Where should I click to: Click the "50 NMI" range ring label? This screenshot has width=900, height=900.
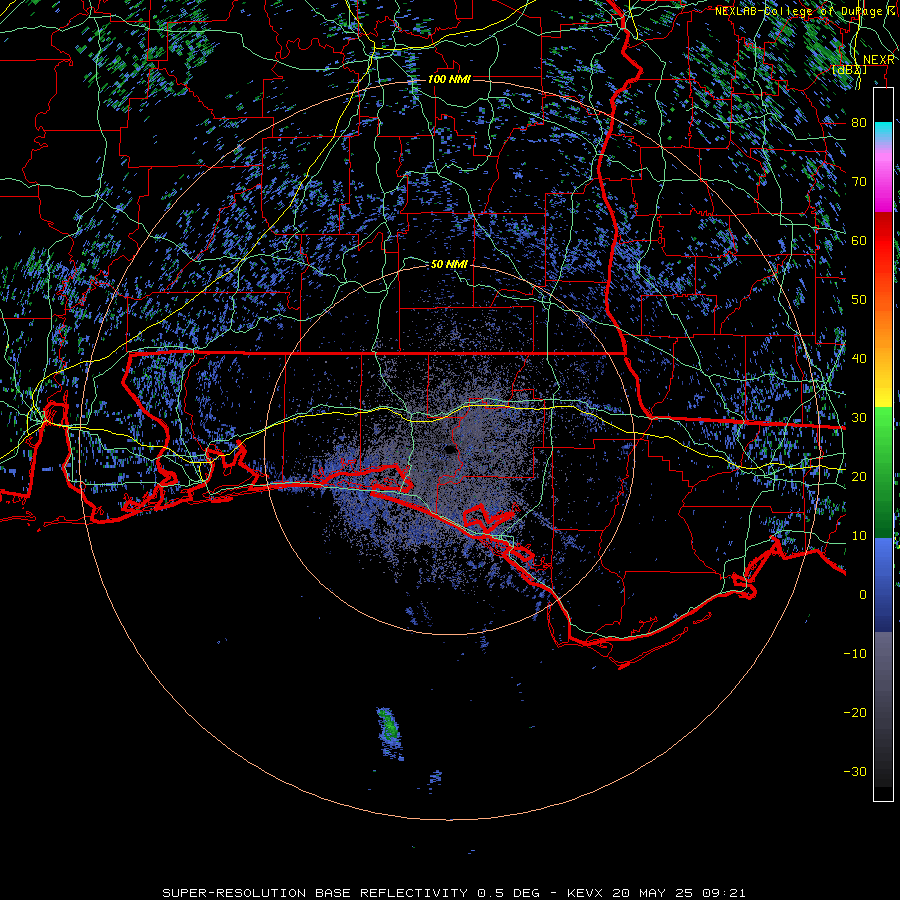click(x=449, y=265)
